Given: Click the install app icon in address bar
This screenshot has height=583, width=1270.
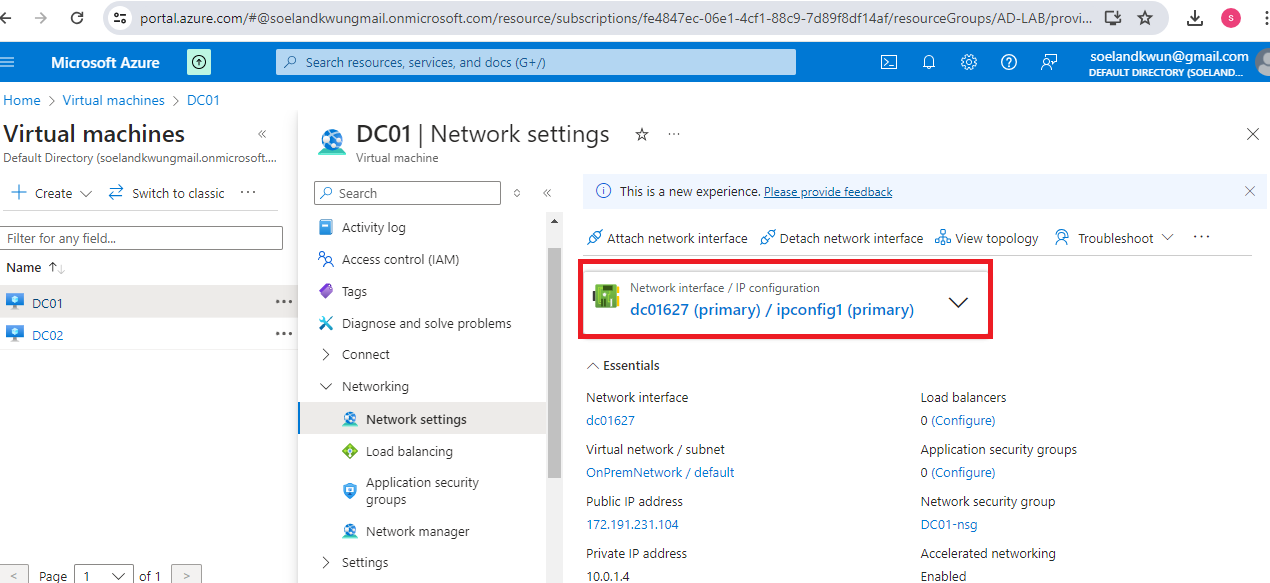Looking at the screenshot, I should 1113,18.
